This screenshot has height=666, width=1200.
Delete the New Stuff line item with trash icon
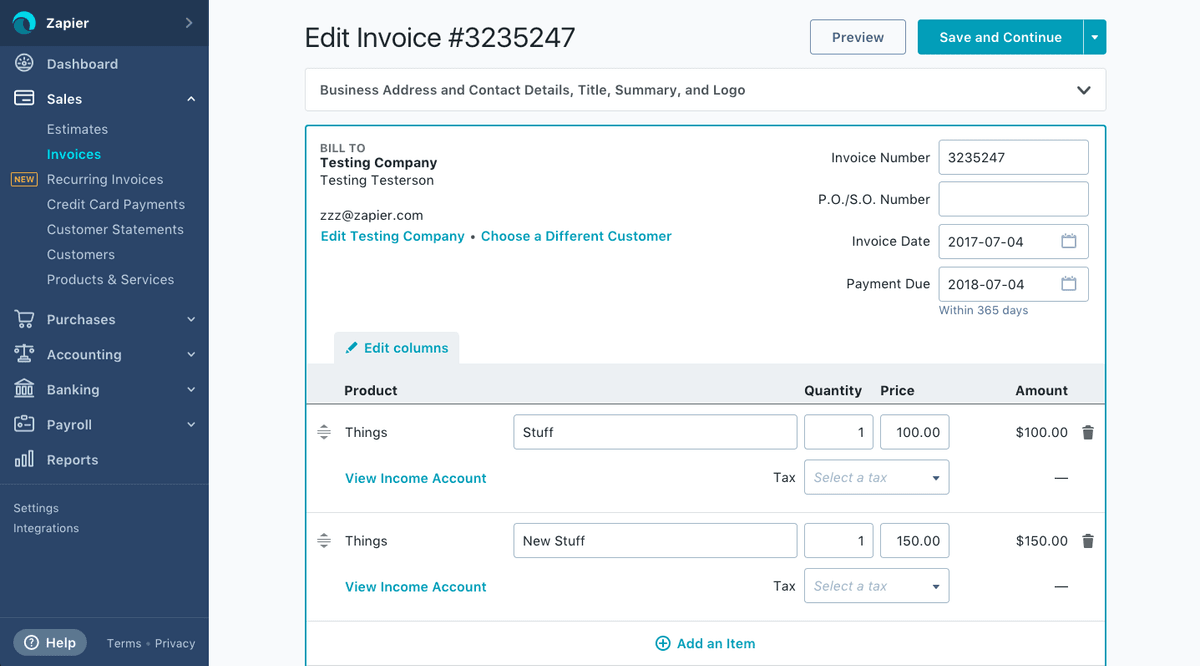(x=1088, y=541)
